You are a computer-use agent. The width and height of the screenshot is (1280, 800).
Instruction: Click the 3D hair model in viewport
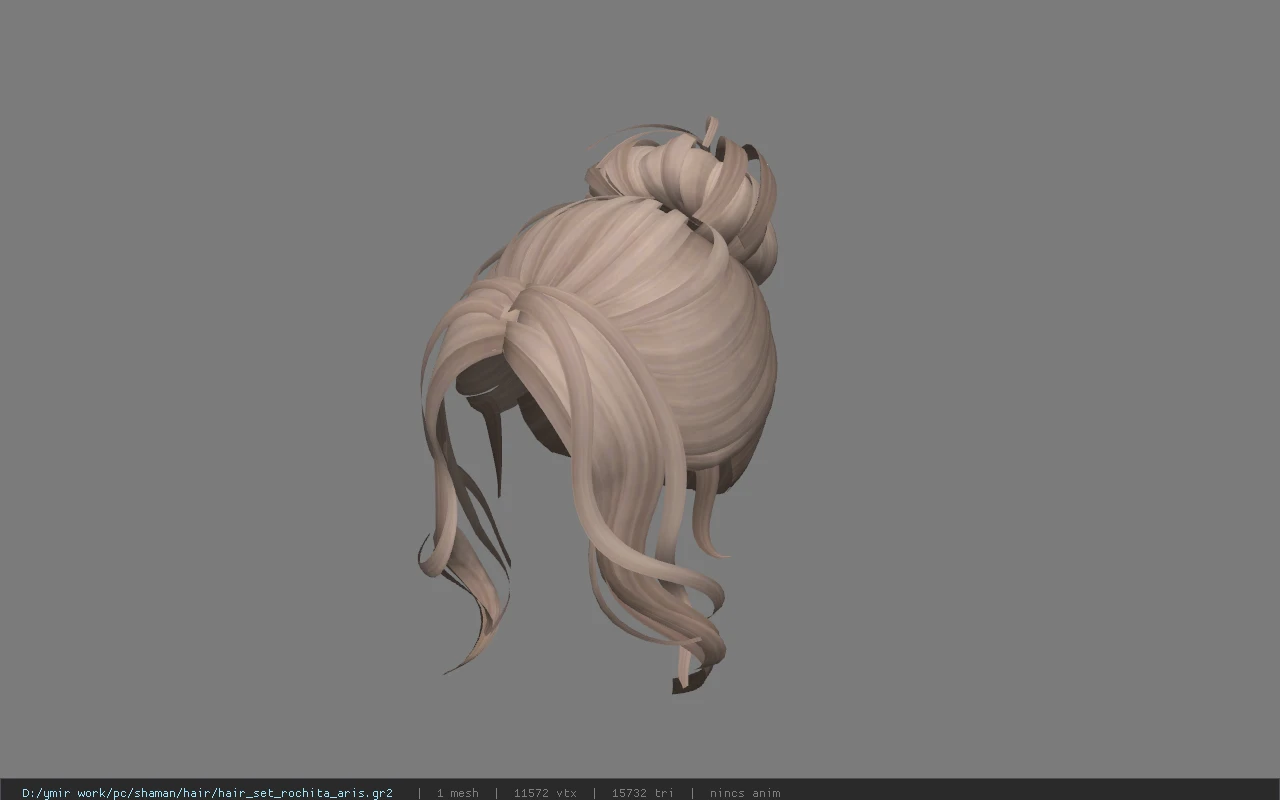(x=600, y=405)
